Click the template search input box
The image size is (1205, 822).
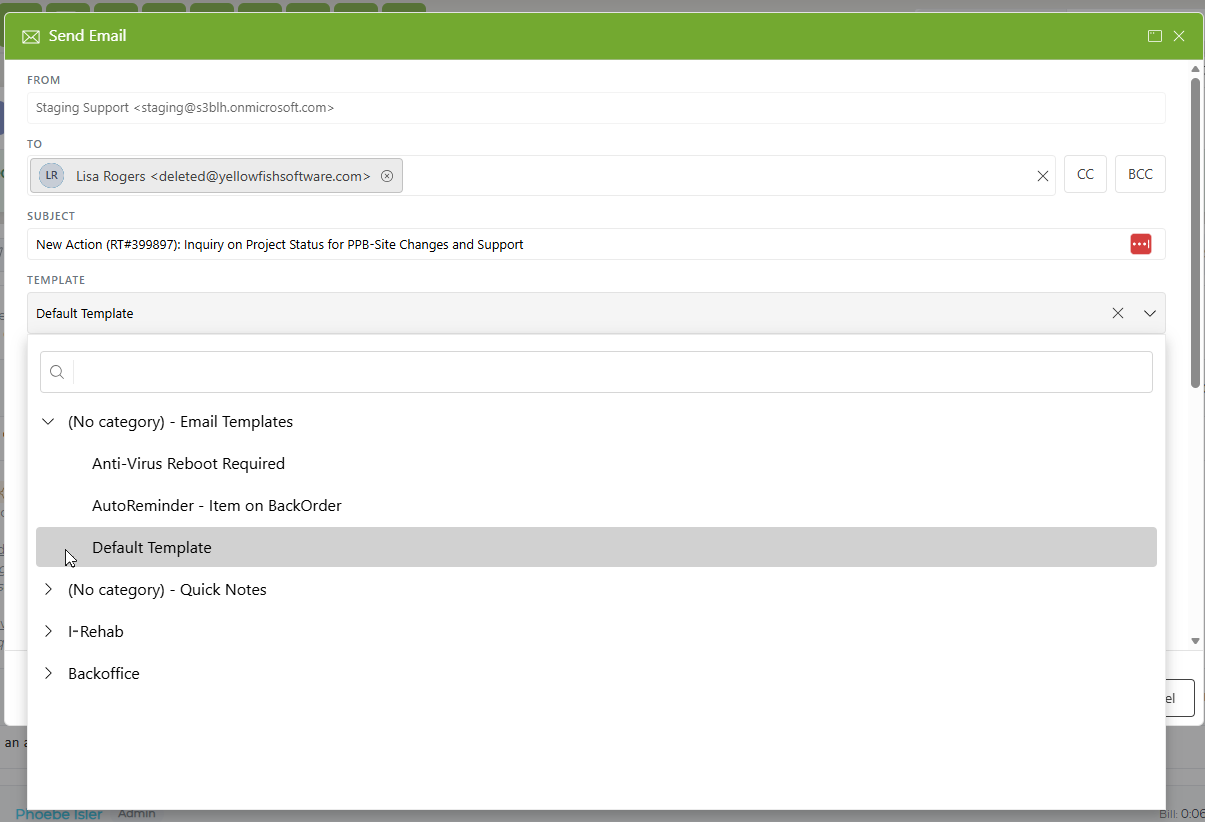[612, 372]
